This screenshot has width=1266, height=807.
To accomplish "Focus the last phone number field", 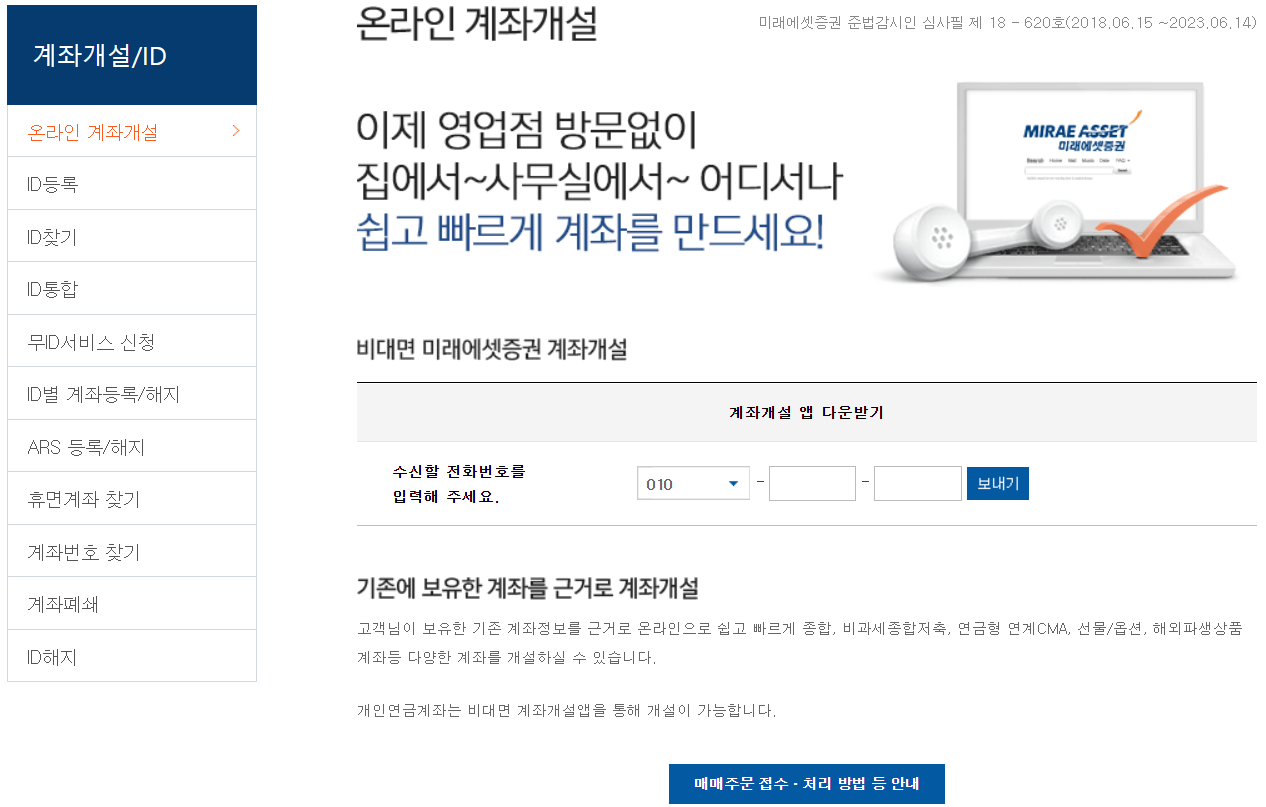I will pos(917,484).
